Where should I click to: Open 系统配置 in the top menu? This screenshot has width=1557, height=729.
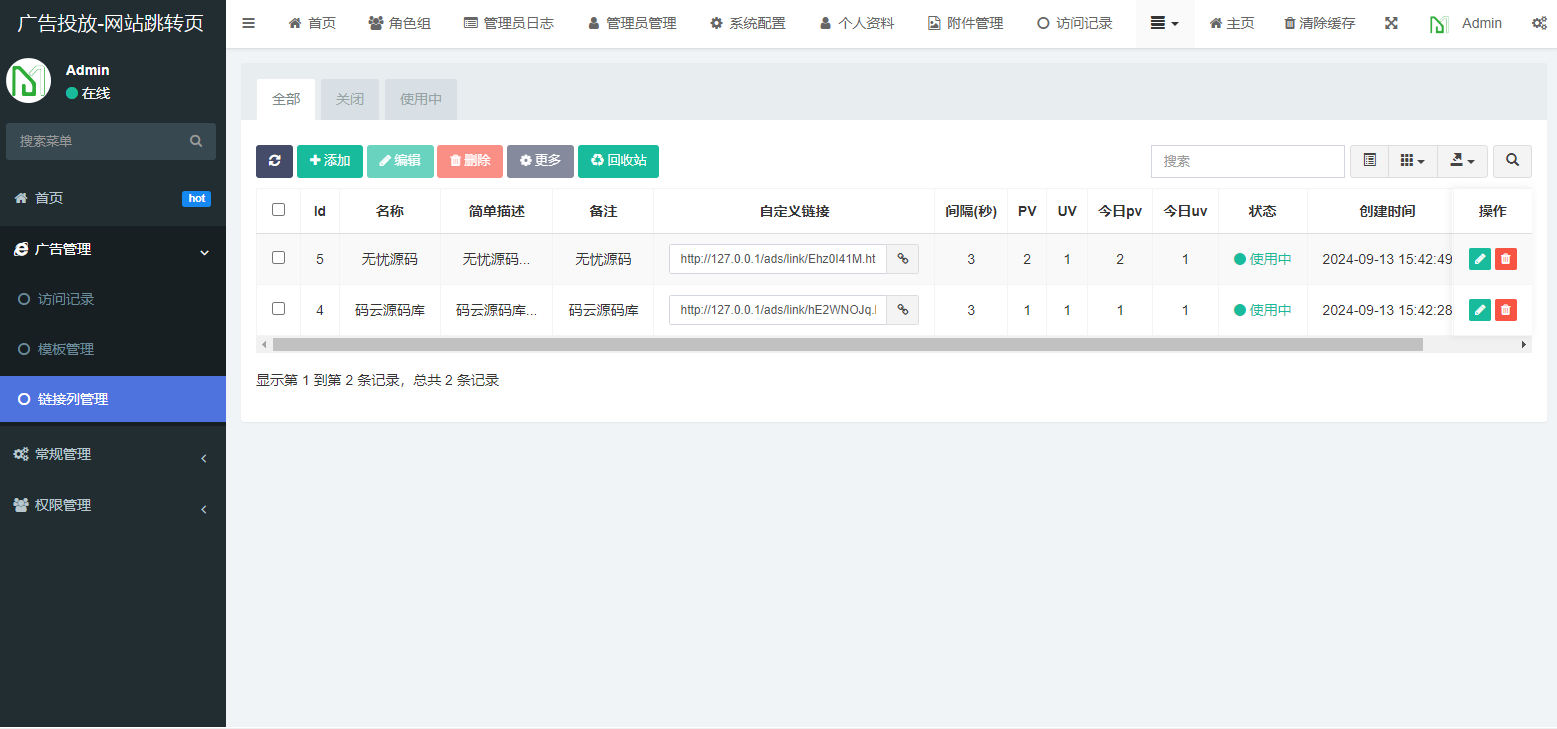(x=747, y=22)
